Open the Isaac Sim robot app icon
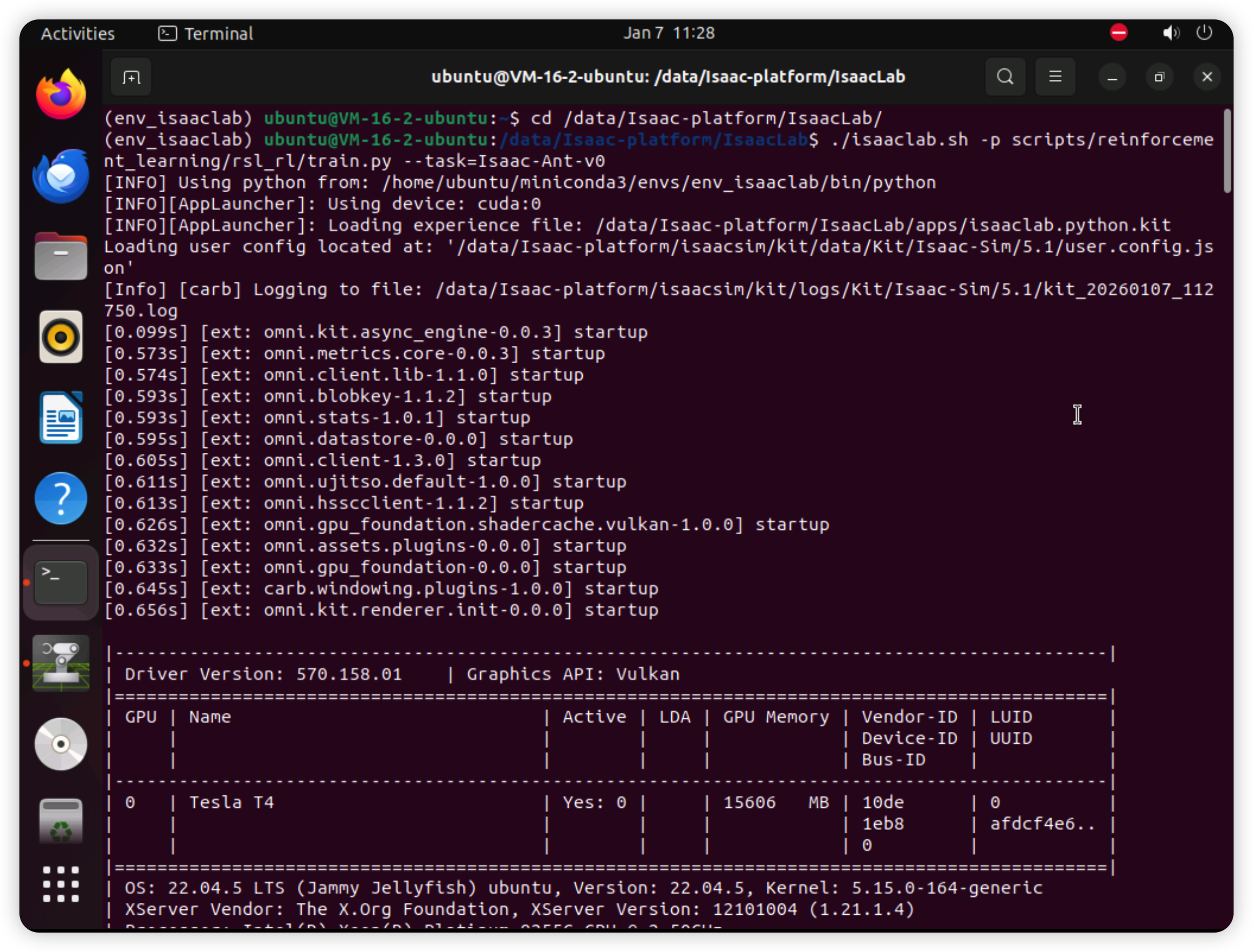This screenshot has width=1253, height=952. [61, 663]
